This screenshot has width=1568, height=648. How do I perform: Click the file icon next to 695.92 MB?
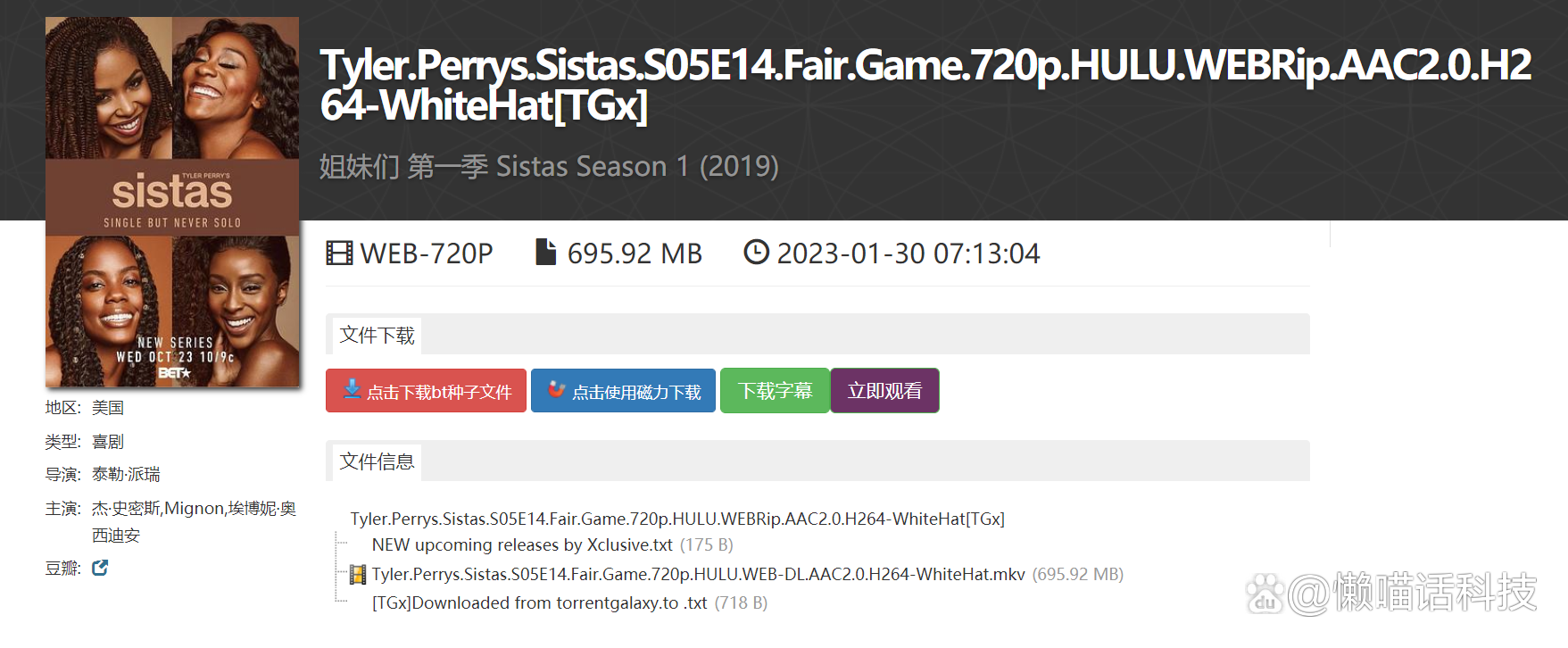point(545,253)
